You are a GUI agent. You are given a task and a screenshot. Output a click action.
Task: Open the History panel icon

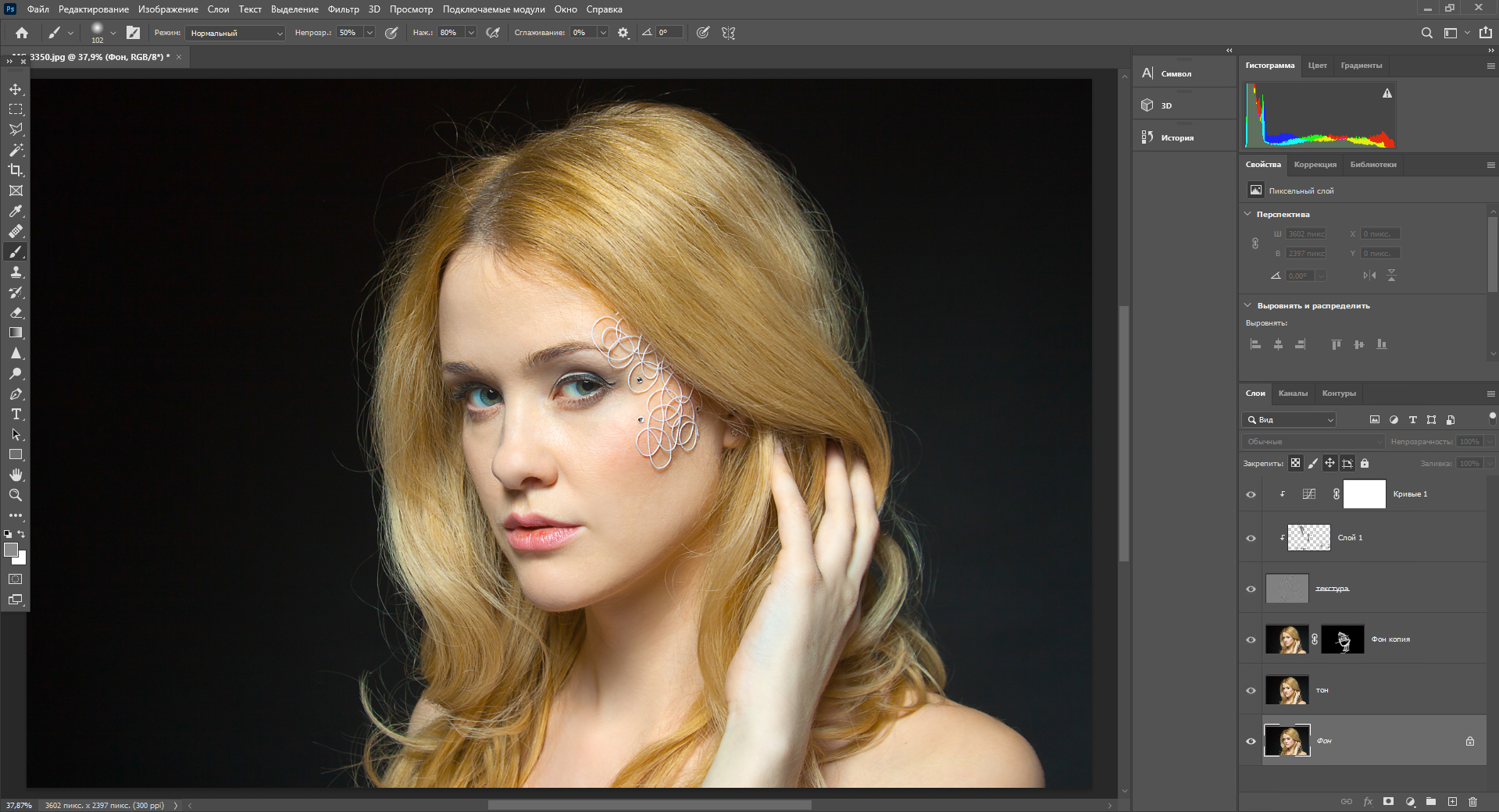pyautogui.click(x=1147, y=136)
